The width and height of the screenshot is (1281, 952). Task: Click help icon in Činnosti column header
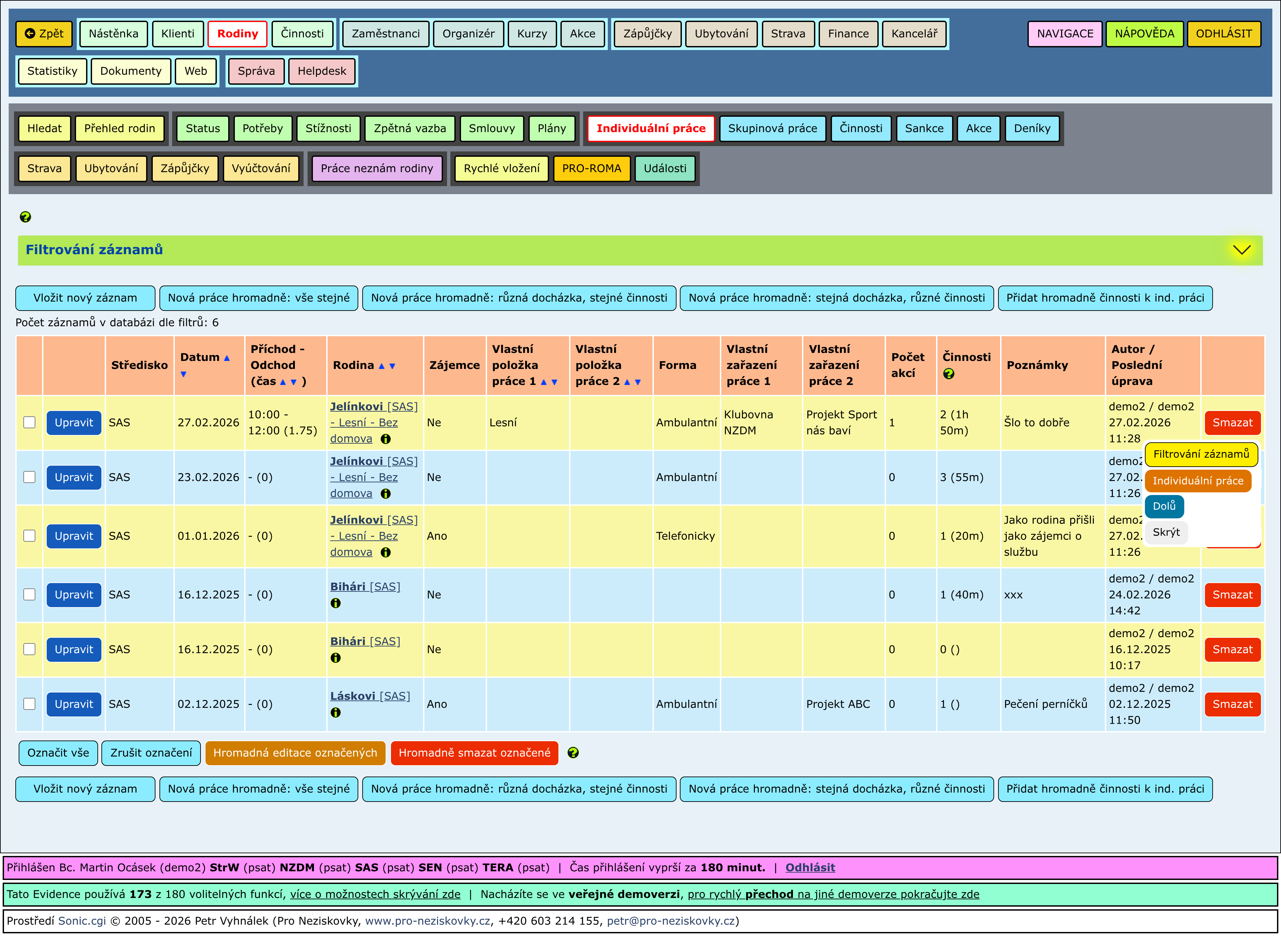(x=948, y=374)
